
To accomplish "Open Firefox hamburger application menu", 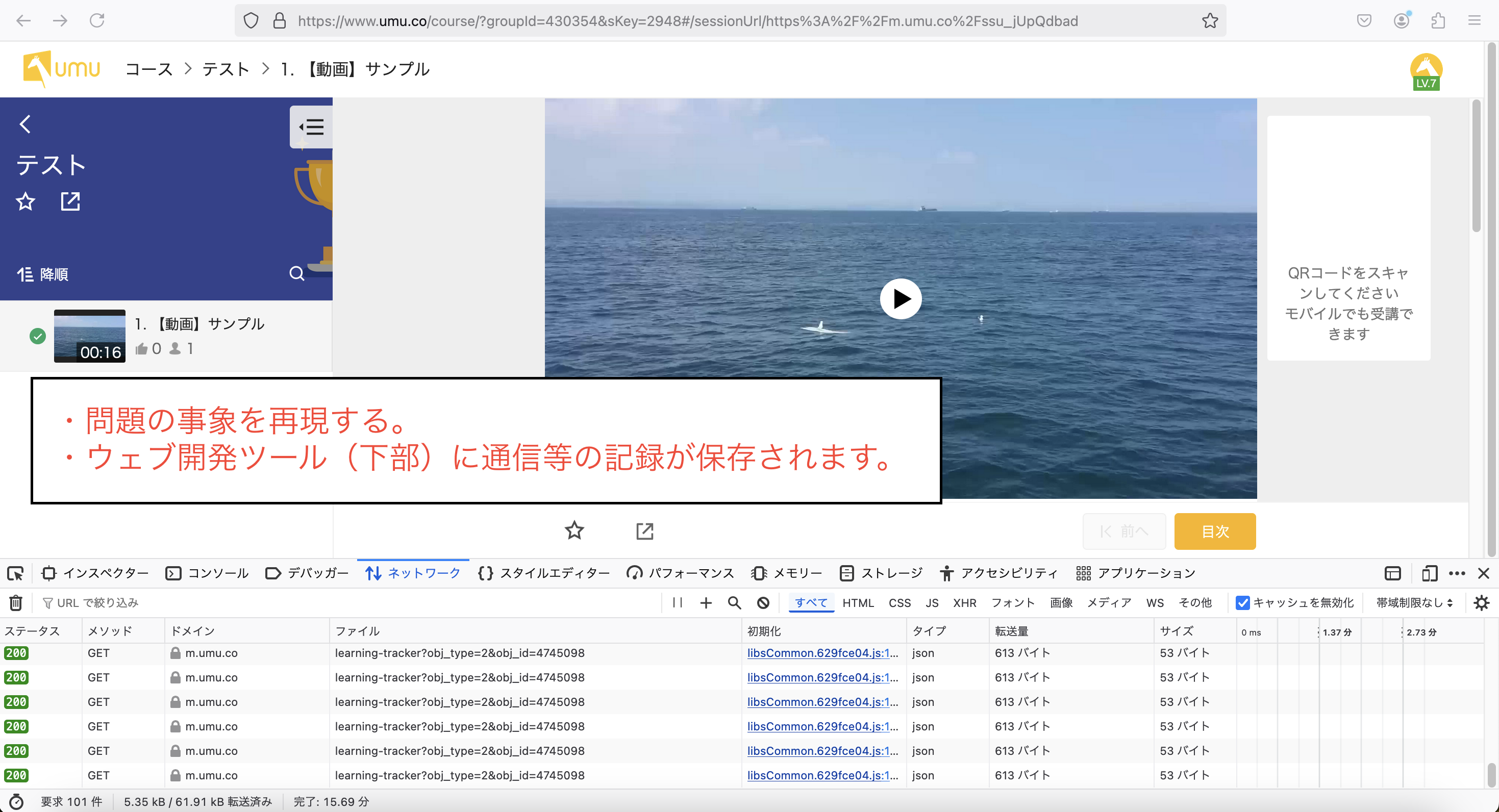I will (1474, 21).
